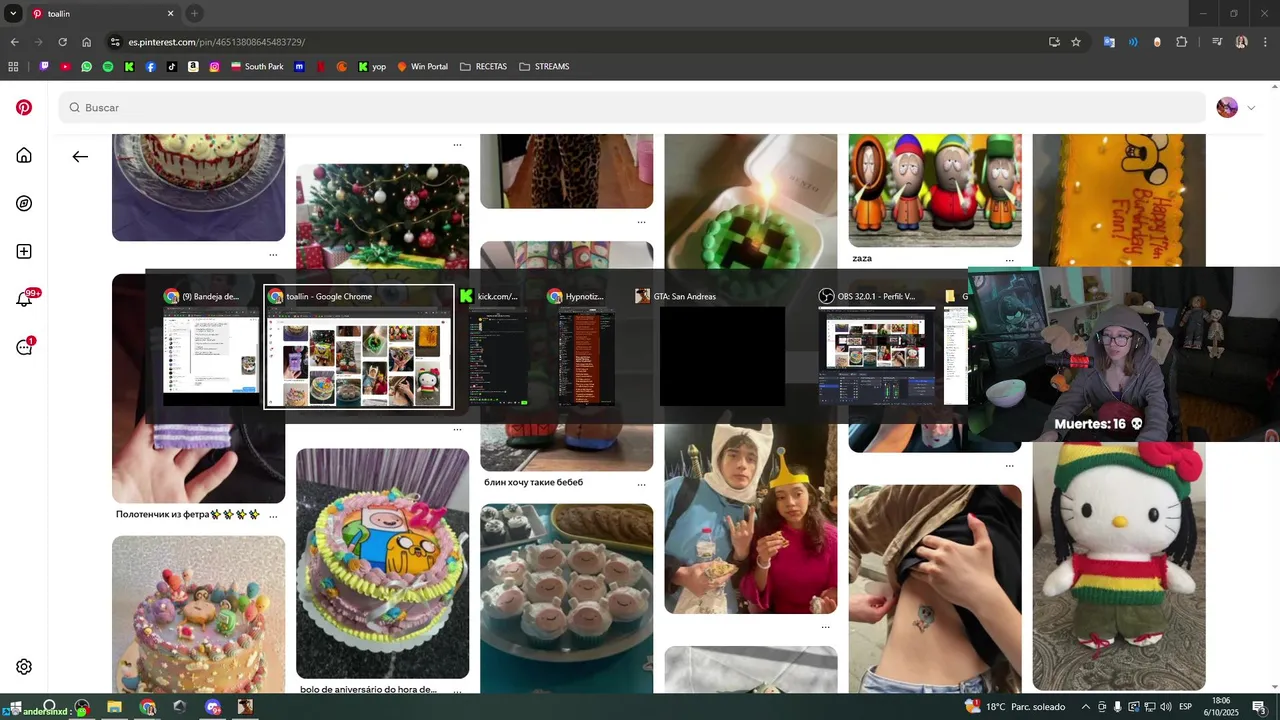Click the Create pin plus icon
This screenshot has height=720, width=1280.
[24, 251]
